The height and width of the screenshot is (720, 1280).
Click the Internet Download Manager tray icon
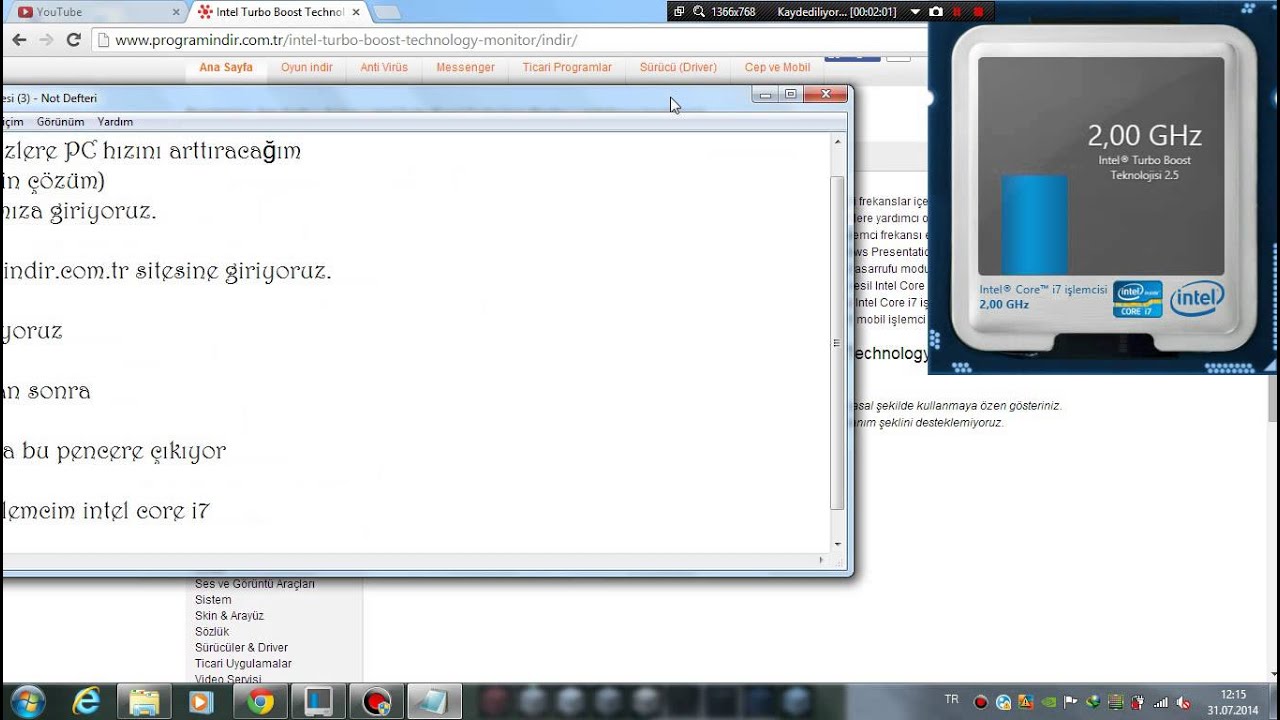point(1093,702)
